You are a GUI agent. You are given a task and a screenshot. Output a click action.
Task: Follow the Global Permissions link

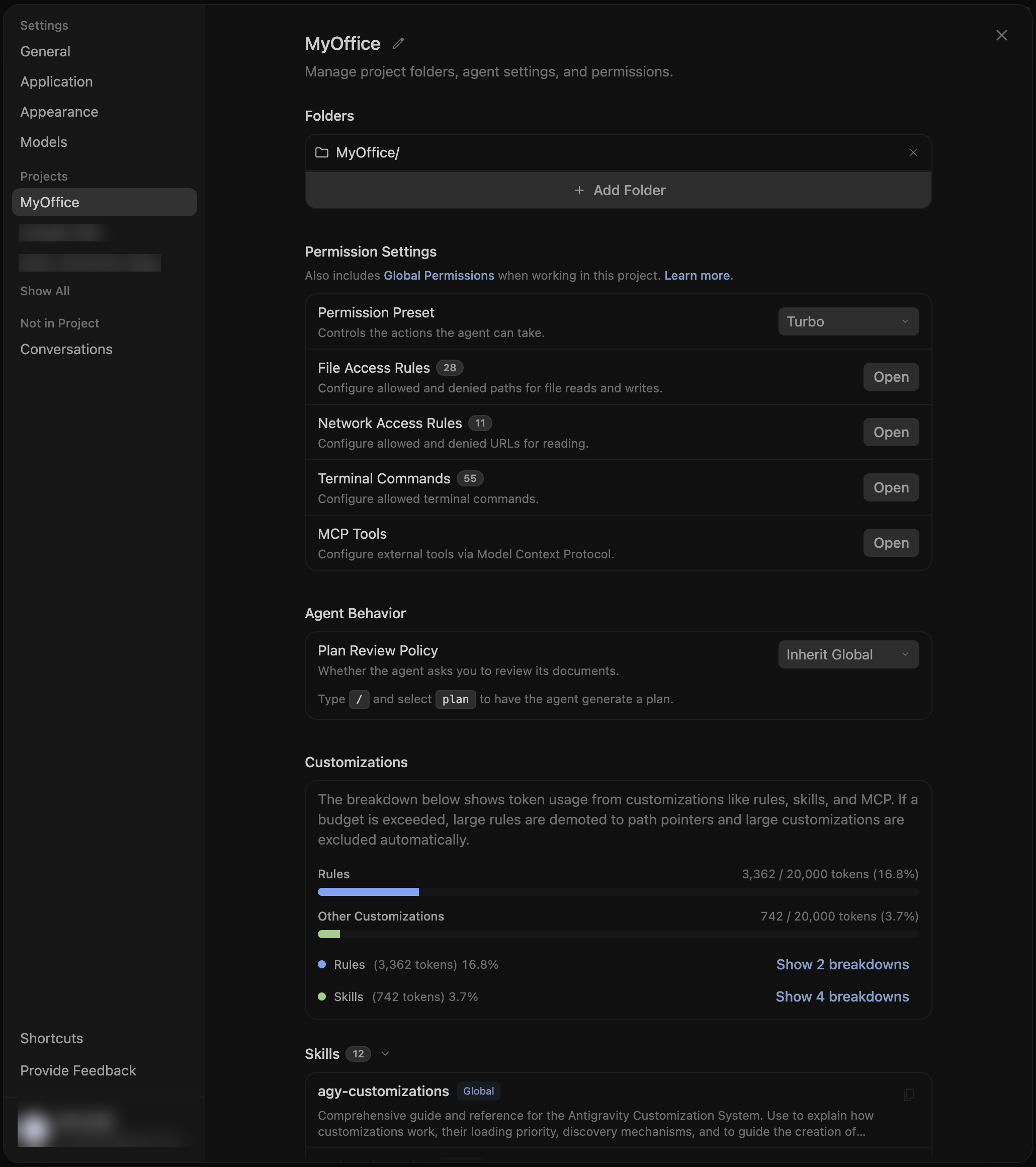(x=439, y=275)
